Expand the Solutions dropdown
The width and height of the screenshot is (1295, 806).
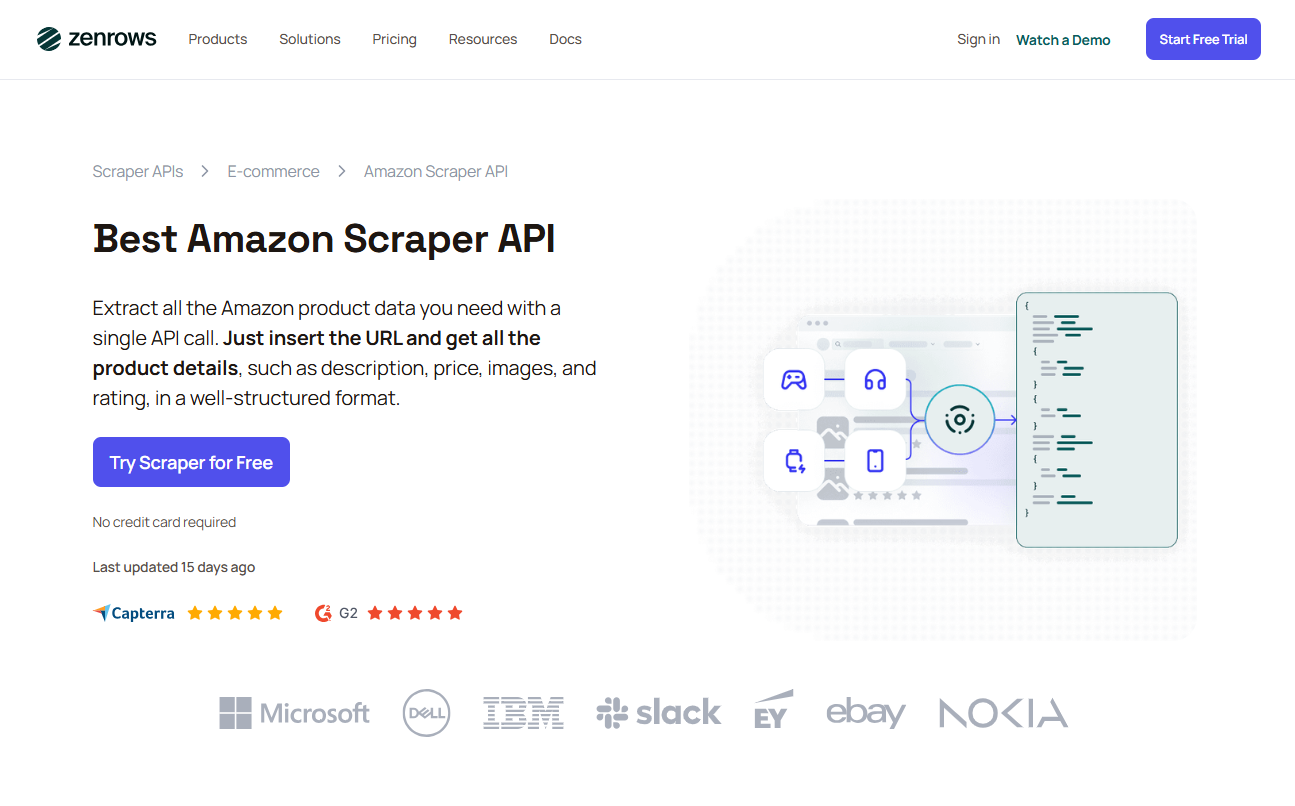[x=309, y=39]
